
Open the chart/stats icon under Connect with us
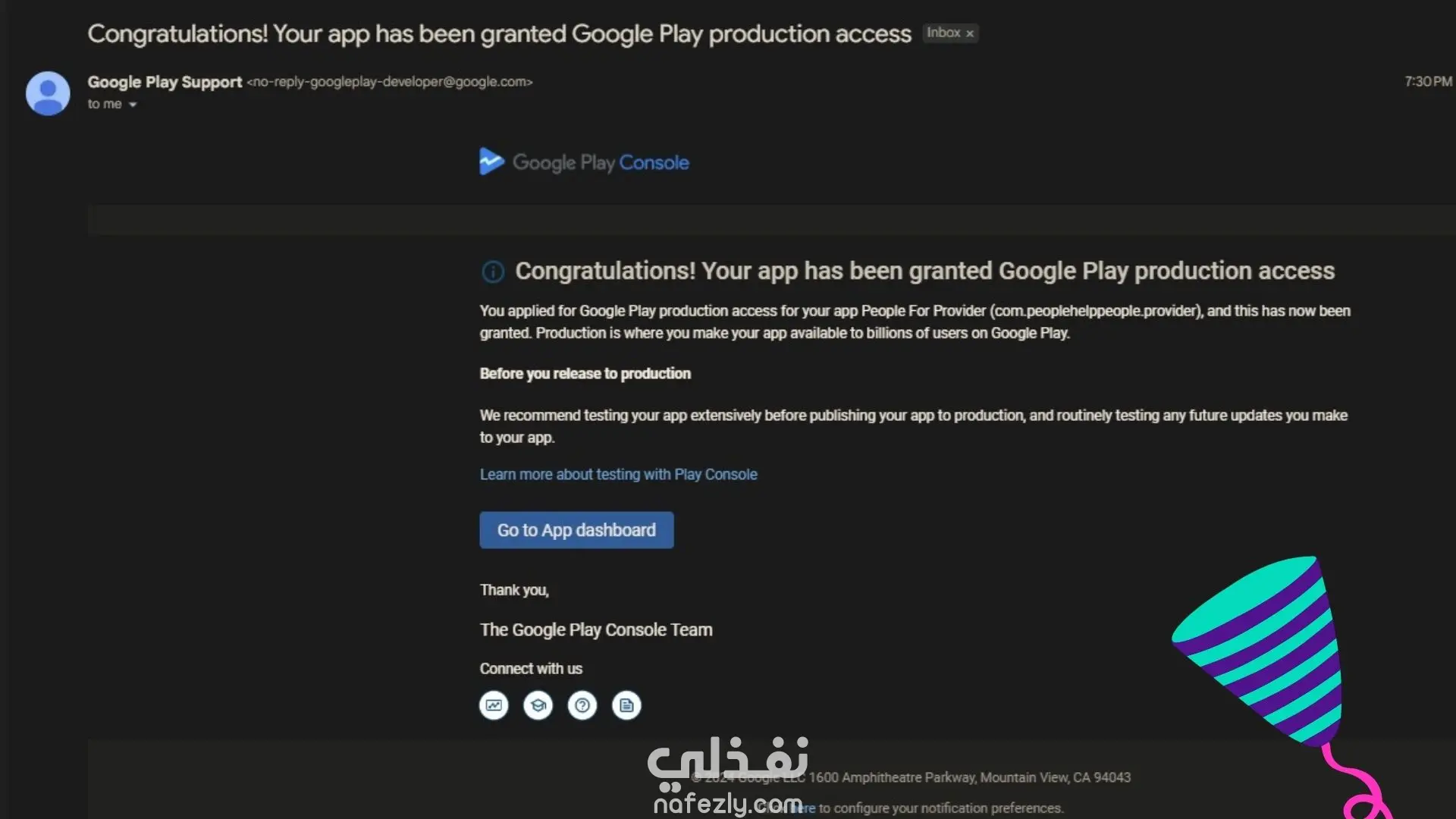[x=494, y=705]
